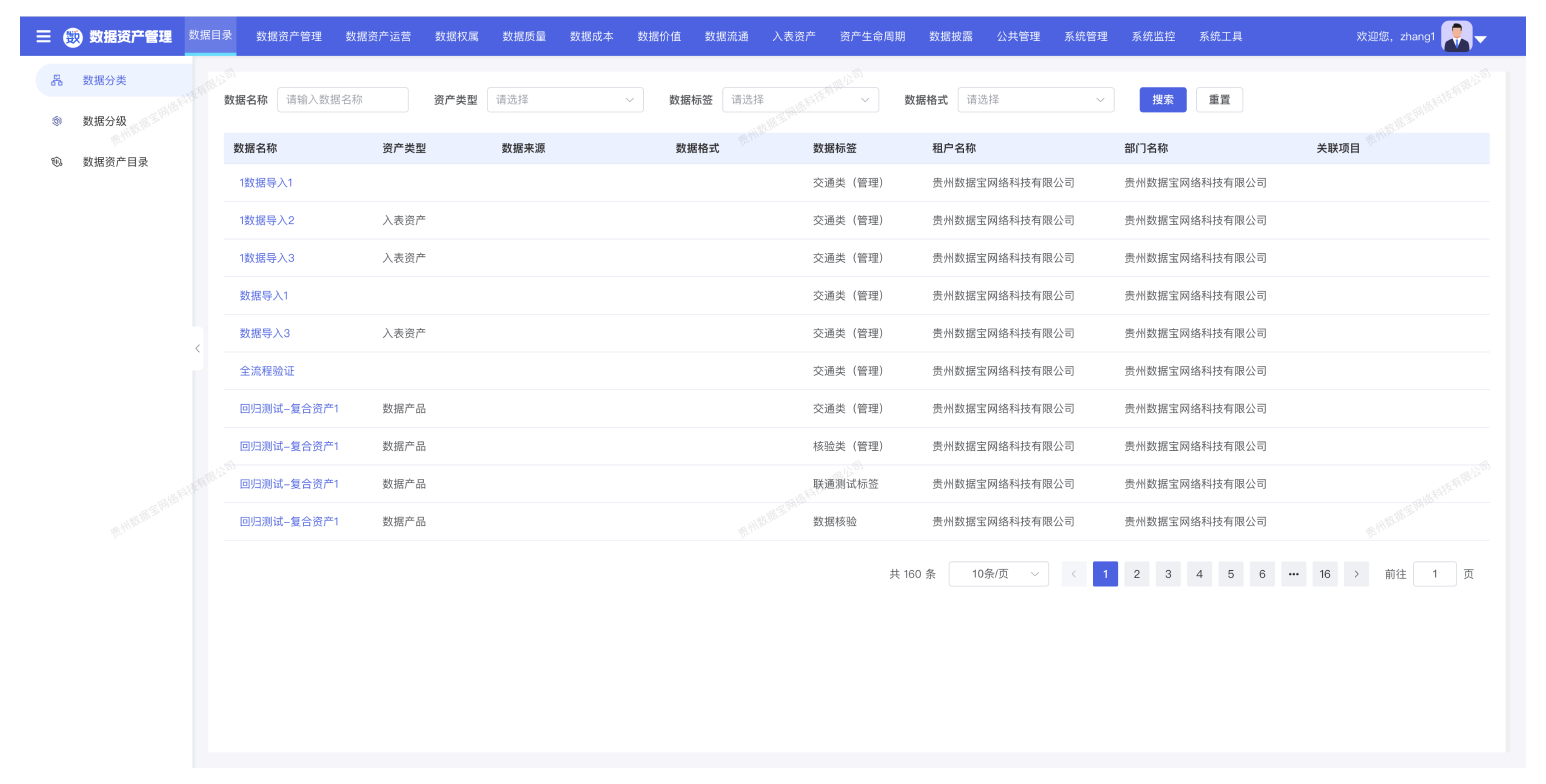
Task: Open the 系统监控 top menu
Action: click(1153, 37)
